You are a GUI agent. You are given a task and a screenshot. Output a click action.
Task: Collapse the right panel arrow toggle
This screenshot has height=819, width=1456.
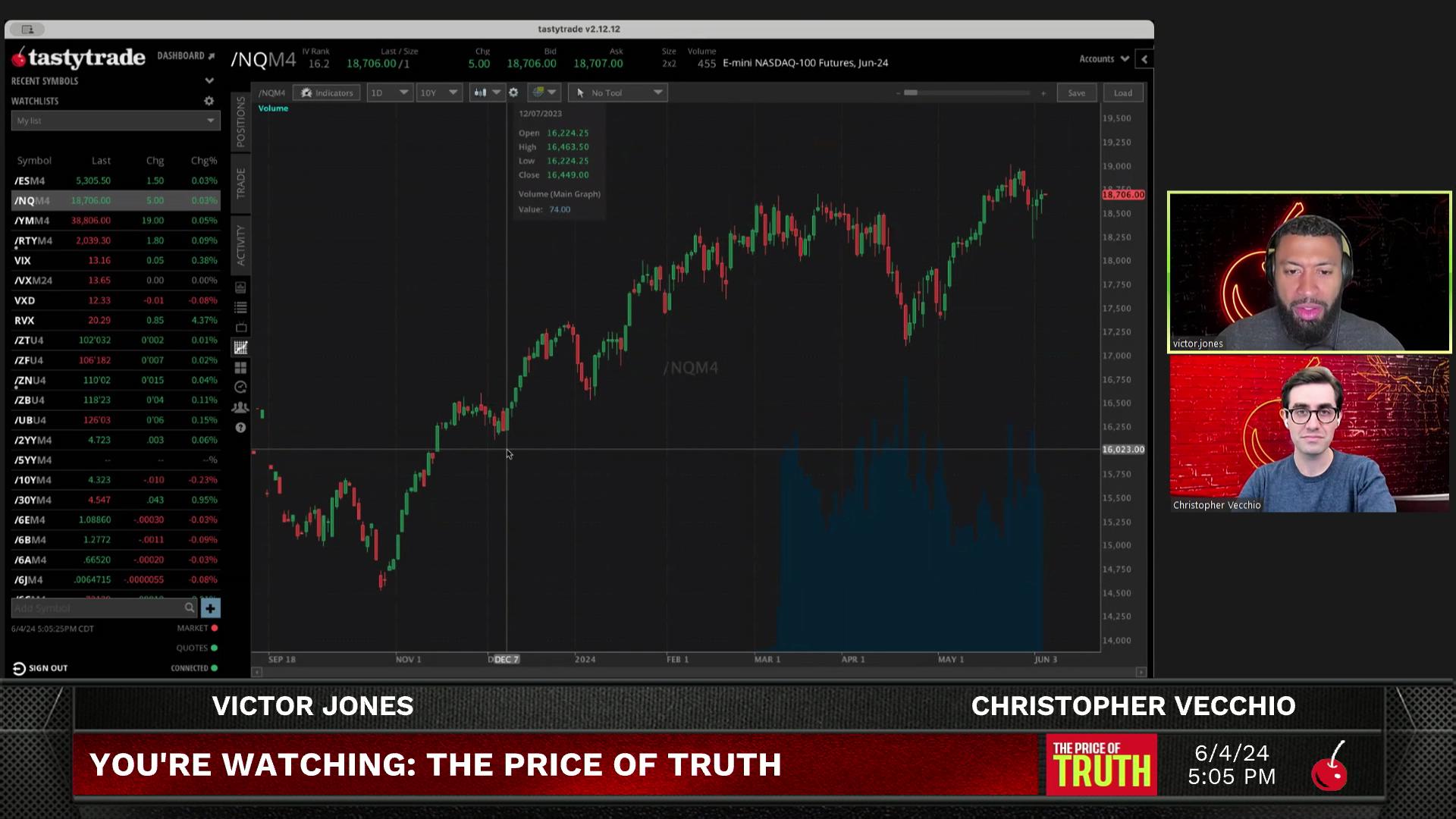[x=1144, y=59]
